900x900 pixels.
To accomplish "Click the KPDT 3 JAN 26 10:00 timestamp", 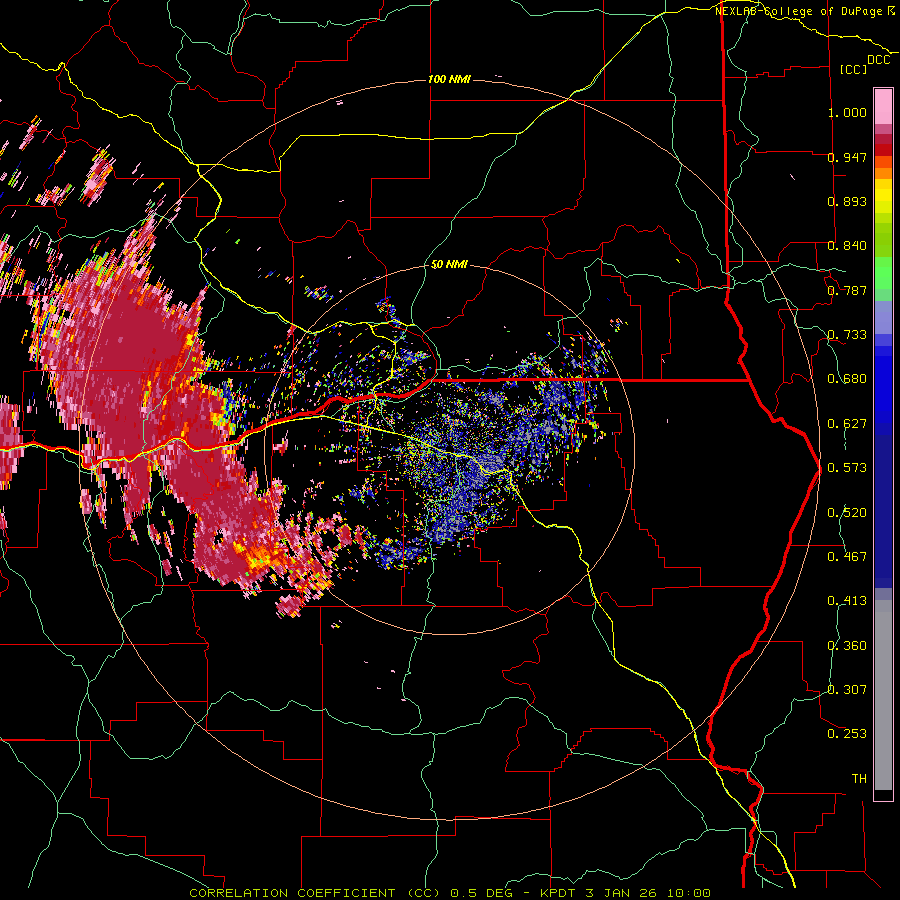I will coord(625,893).
